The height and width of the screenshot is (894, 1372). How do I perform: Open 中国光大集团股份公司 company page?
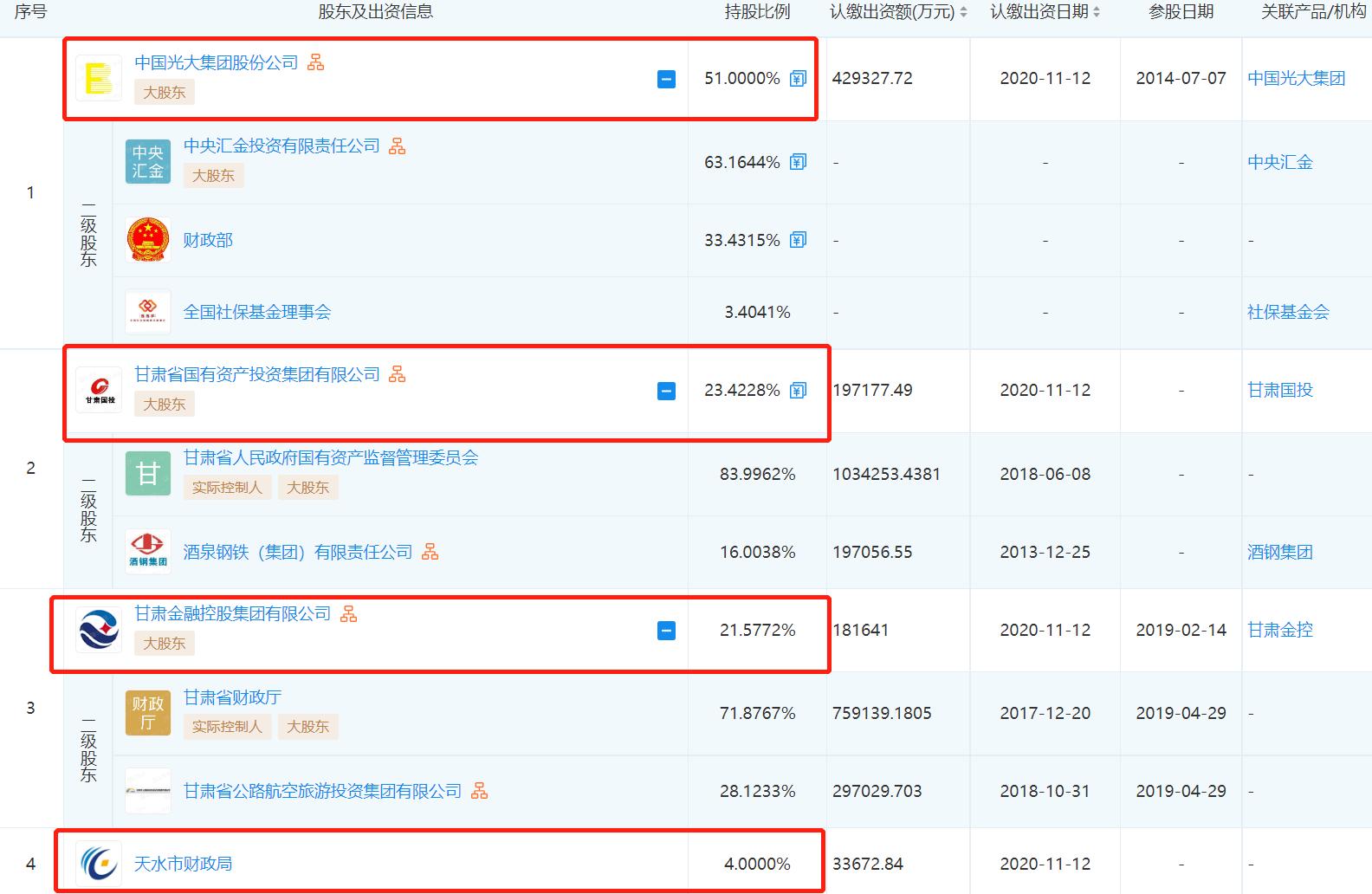coord(217,62)
